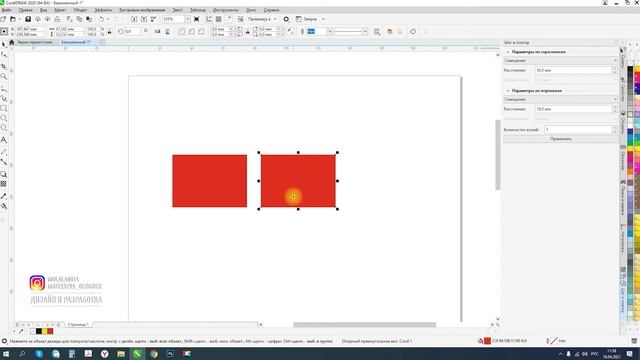Screen dimensions: 640x360
Task: Click the Apply (Применить) button
Action: point(561,139)
